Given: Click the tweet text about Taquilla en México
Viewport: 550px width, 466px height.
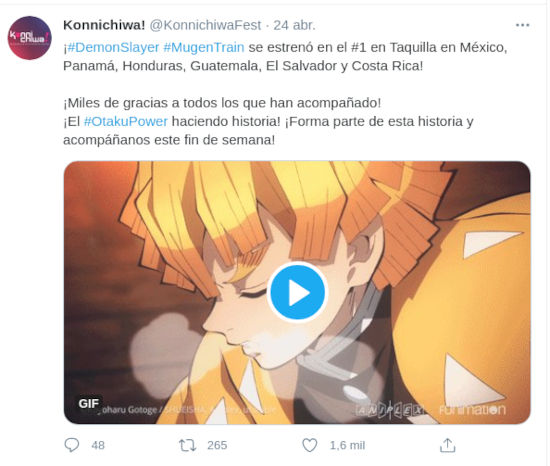Looking at the screenshot, I should pyautogui.click(x=285, y=56).
